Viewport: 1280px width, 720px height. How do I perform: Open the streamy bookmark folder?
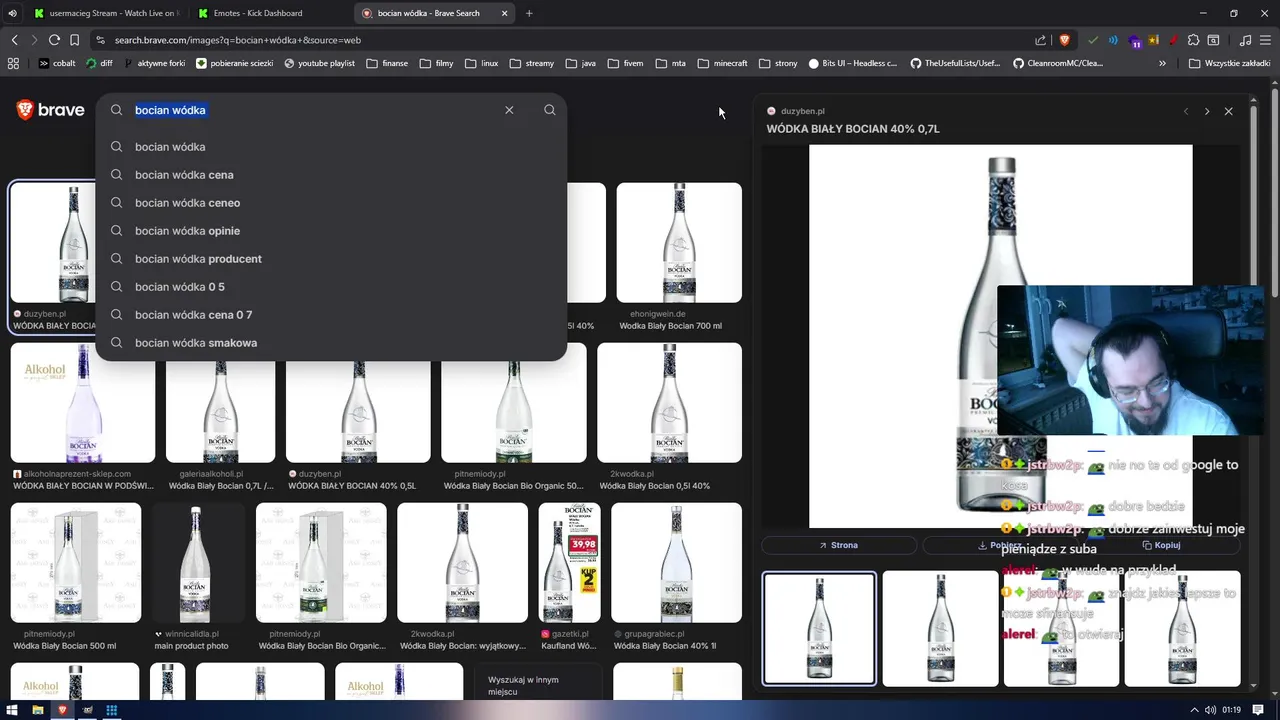[x=531, y=63]
